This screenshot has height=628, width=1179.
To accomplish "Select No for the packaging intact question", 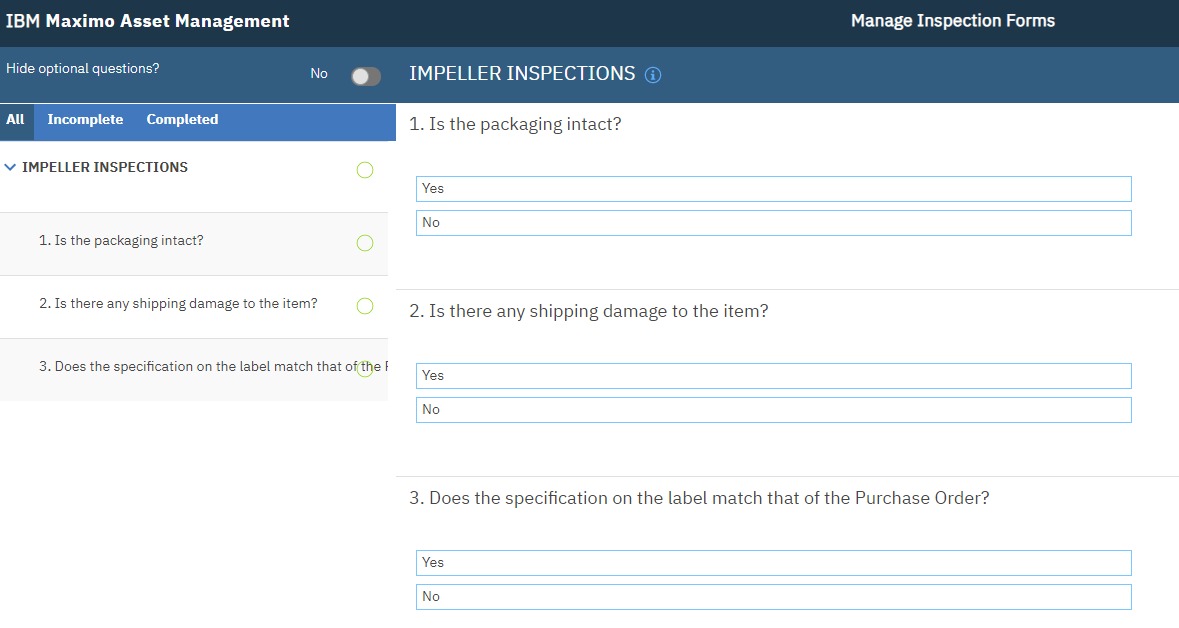I will tap(773, 222).
